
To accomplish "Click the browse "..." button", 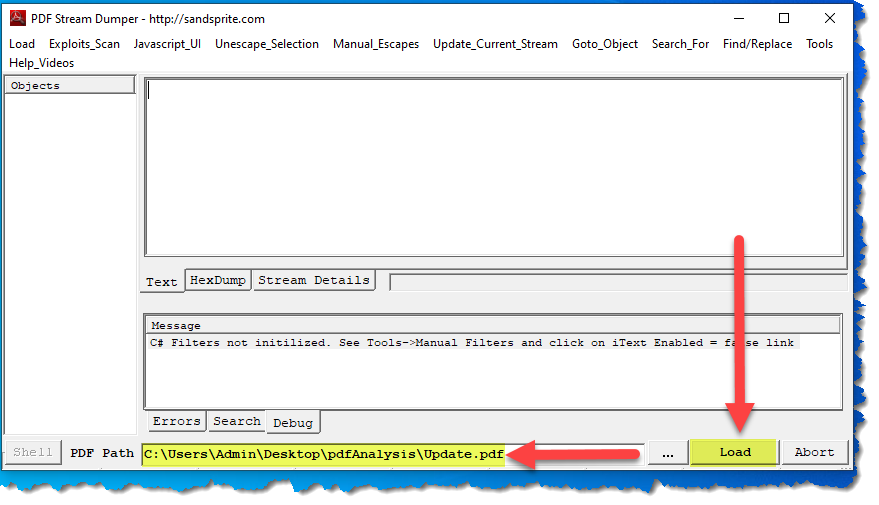I will pos(666,452).
